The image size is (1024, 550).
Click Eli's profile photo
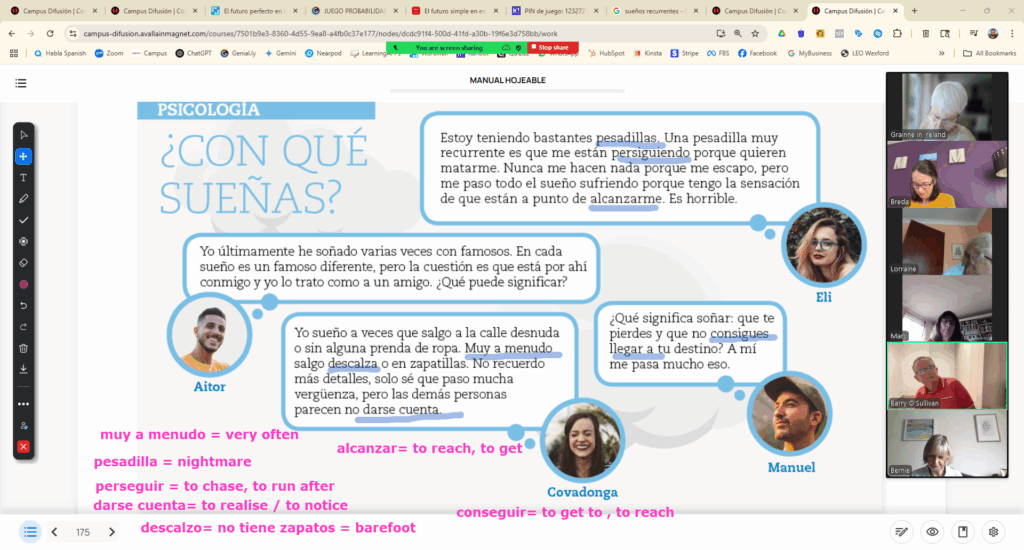point(824,246)
